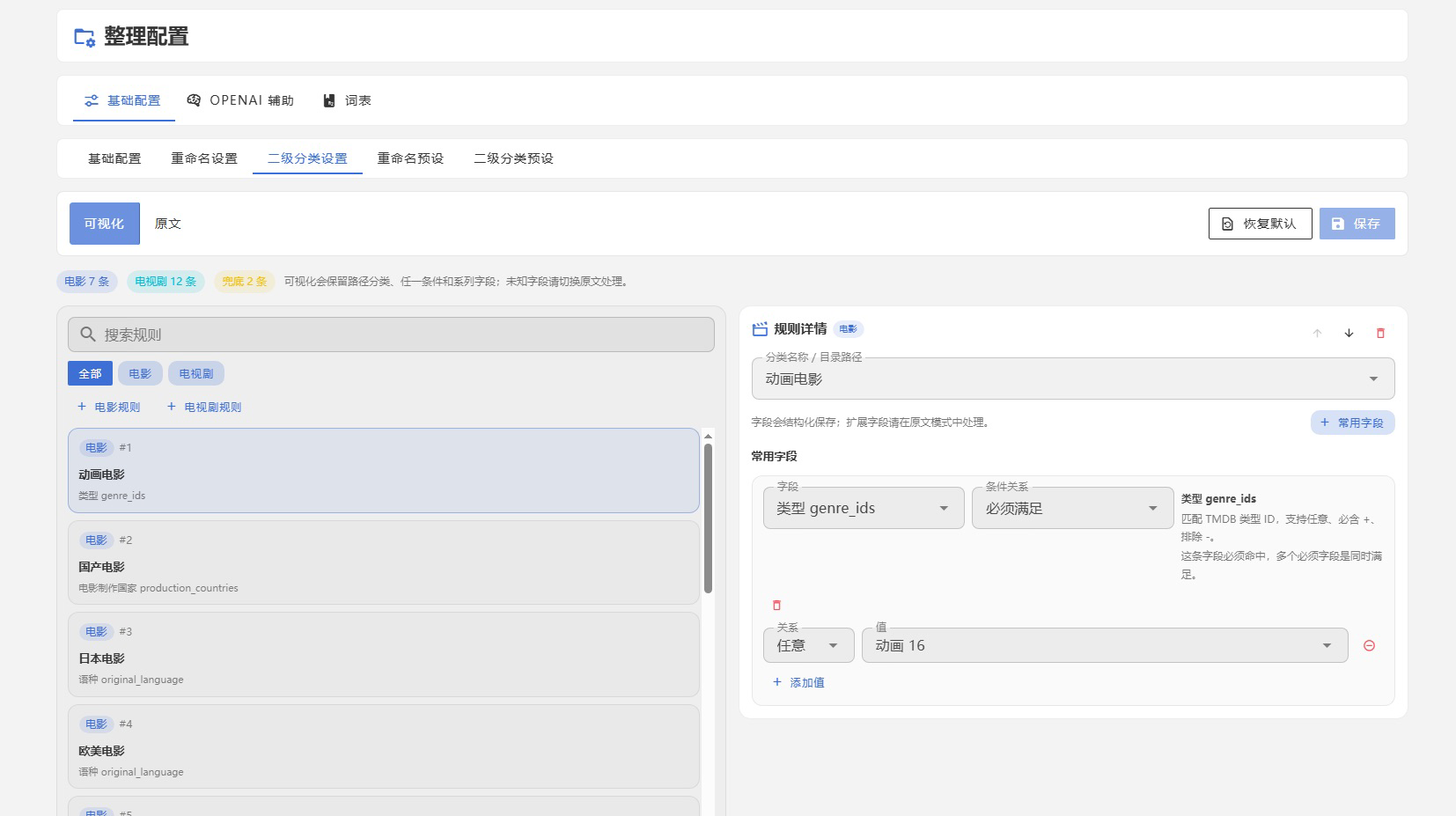Switch to 可视化 view mode
Screen dimensions: 1456x816
(x=104, y=224)
